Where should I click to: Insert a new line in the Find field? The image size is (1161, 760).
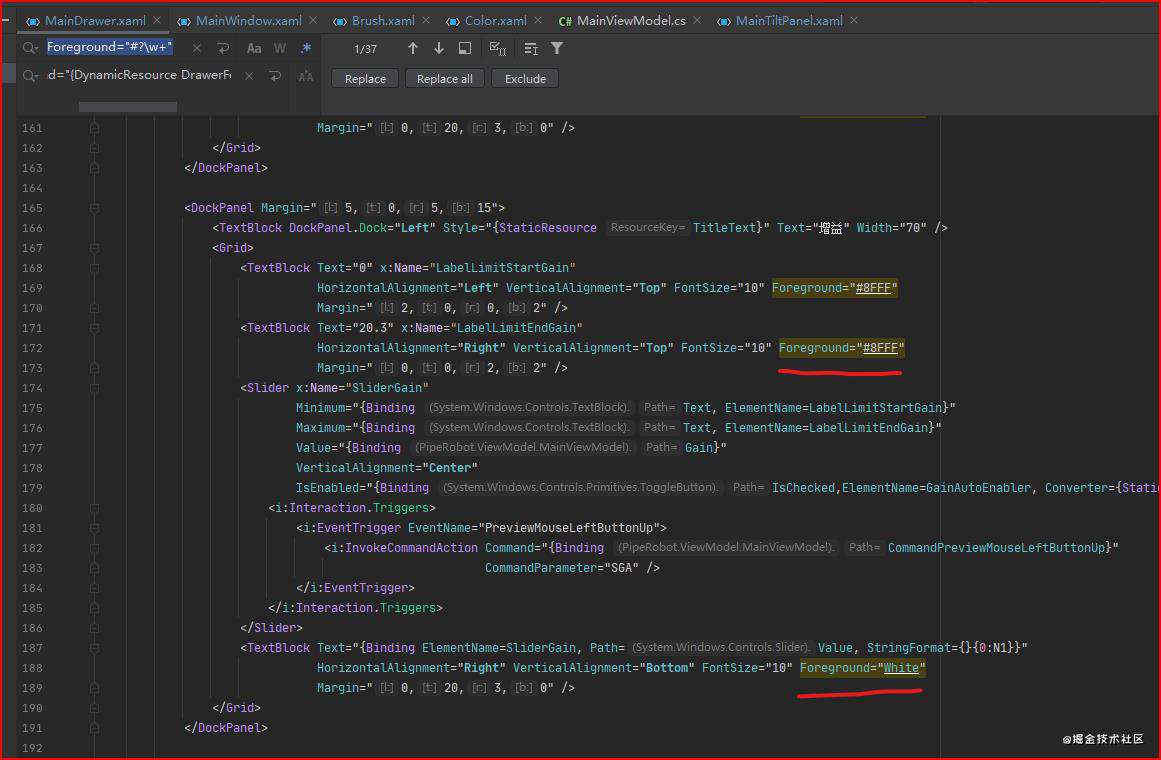[x=223, y=48]
